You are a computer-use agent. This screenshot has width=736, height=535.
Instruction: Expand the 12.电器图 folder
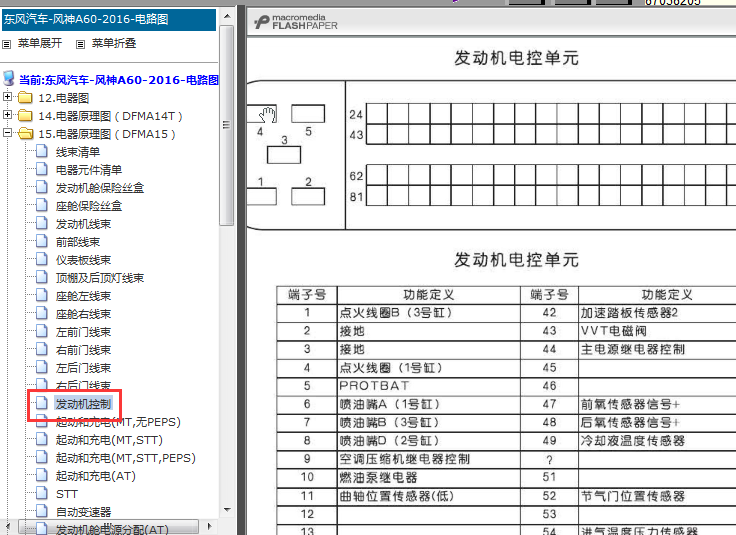(7, 97)
